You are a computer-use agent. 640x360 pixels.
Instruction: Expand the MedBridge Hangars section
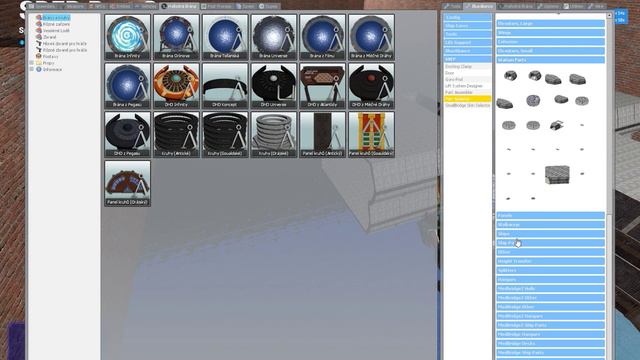click(x=550, y=334)
